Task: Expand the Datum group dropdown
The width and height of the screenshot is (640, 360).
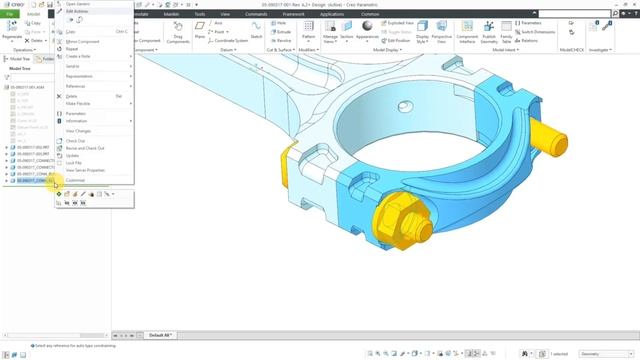Action: [x=228, y=50]
